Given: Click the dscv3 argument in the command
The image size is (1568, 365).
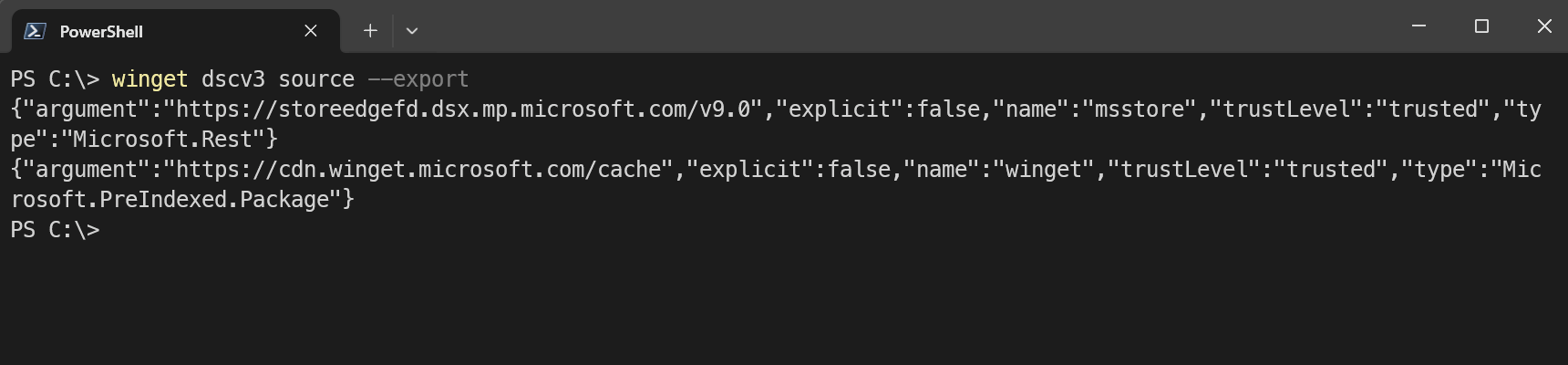Looking at the screenshot, I should tap(232, 79).
